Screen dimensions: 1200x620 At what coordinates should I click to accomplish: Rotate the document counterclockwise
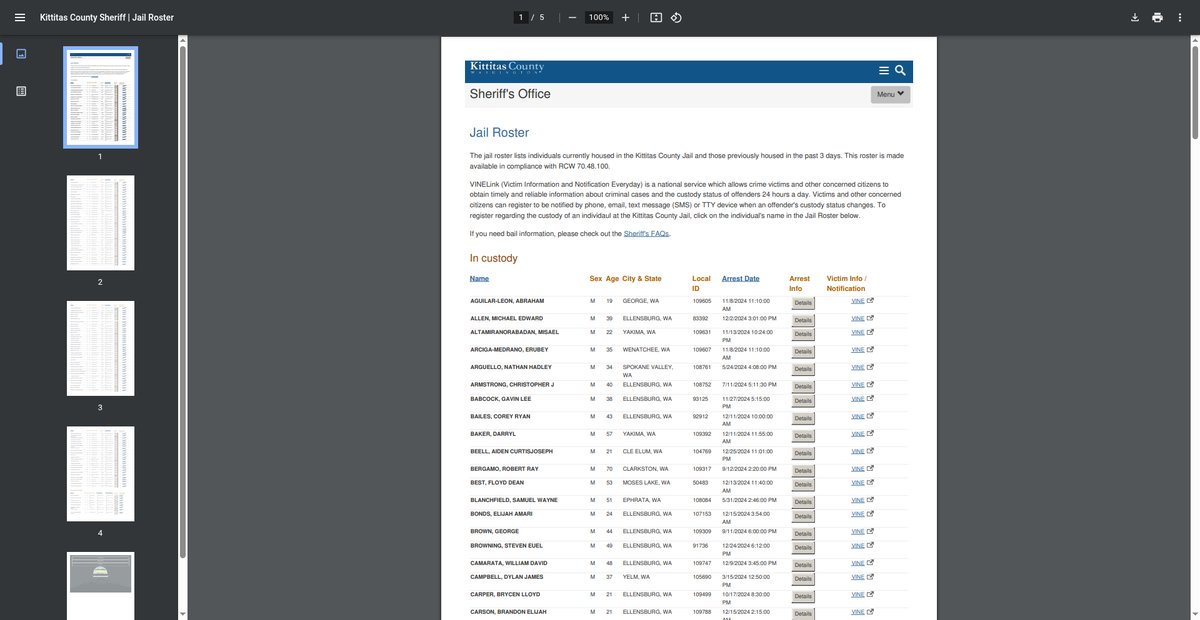point(676,17)
